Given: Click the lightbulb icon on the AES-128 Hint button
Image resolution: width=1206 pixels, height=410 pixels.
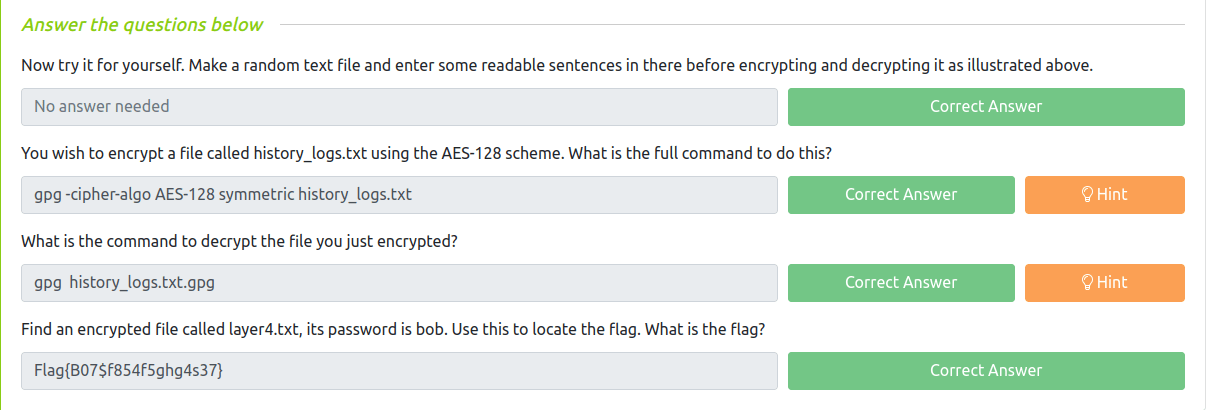Looking at the screenshot, I should (x=1088, y=195).
